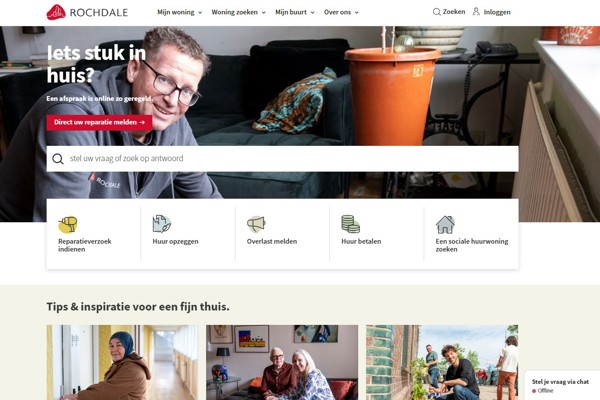
Task: Click the megaphone icon for Overlast melden
Action: 256,224
